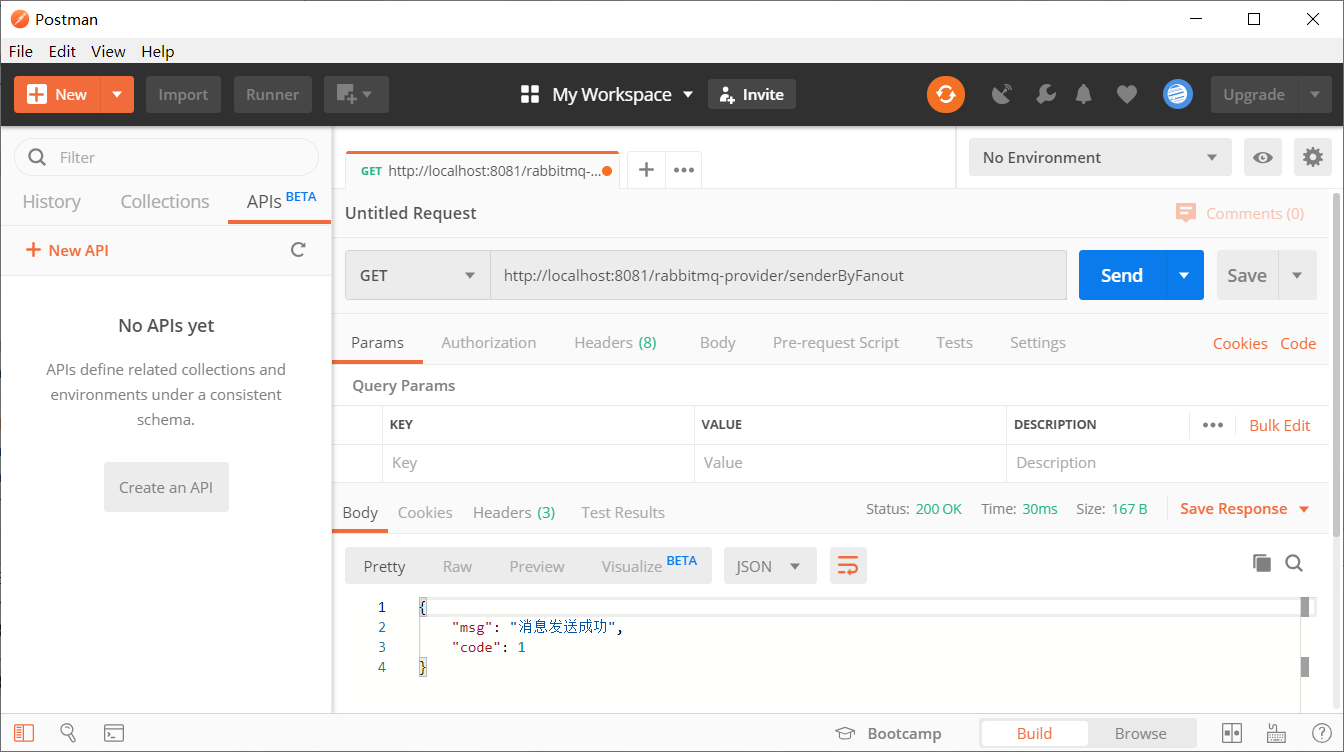Click the sync status icon
1344x752 pixels.
pyautogui.click(x=946, y=95)
